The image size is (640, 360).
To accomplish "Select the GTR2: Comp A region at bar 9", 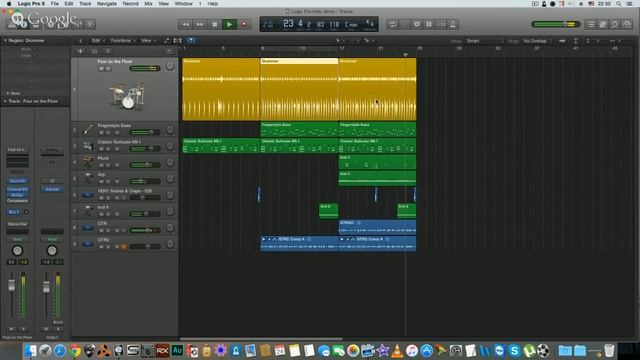I will [x=299, y=243].
